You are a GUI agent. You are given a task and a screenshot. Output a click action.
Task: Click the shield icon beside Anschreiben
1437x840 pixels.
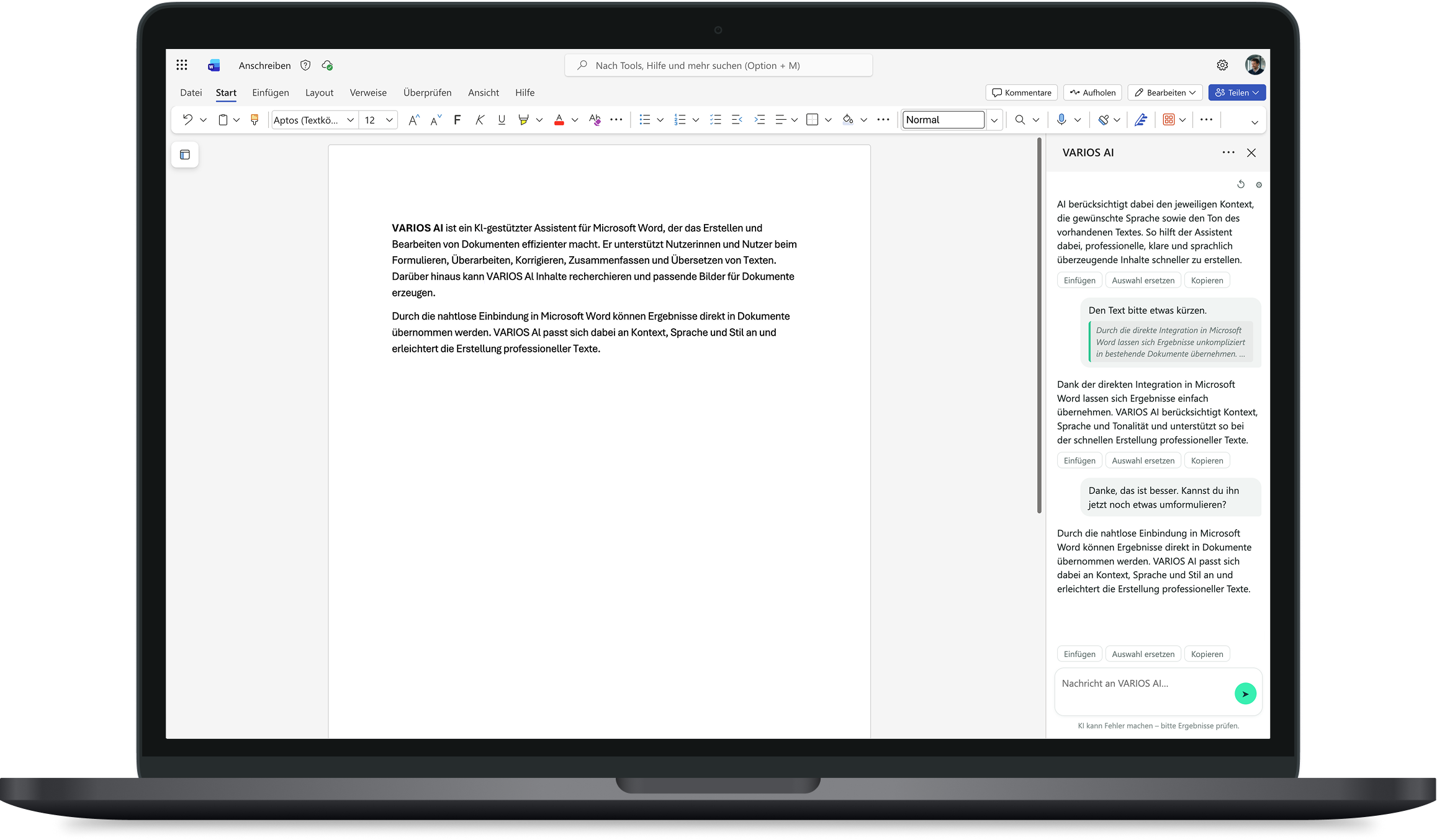tap(305, 65)
